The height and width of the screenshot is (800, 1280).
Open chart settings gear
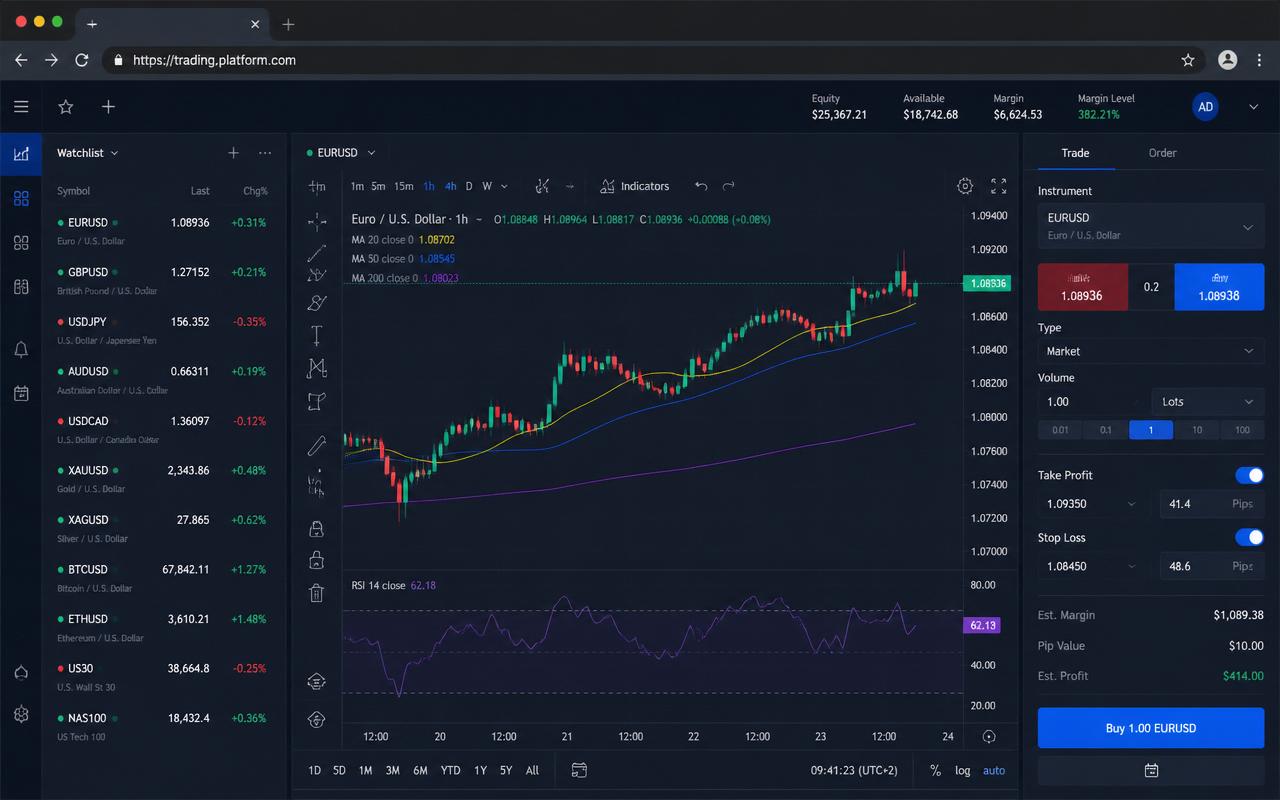point(965,186)
